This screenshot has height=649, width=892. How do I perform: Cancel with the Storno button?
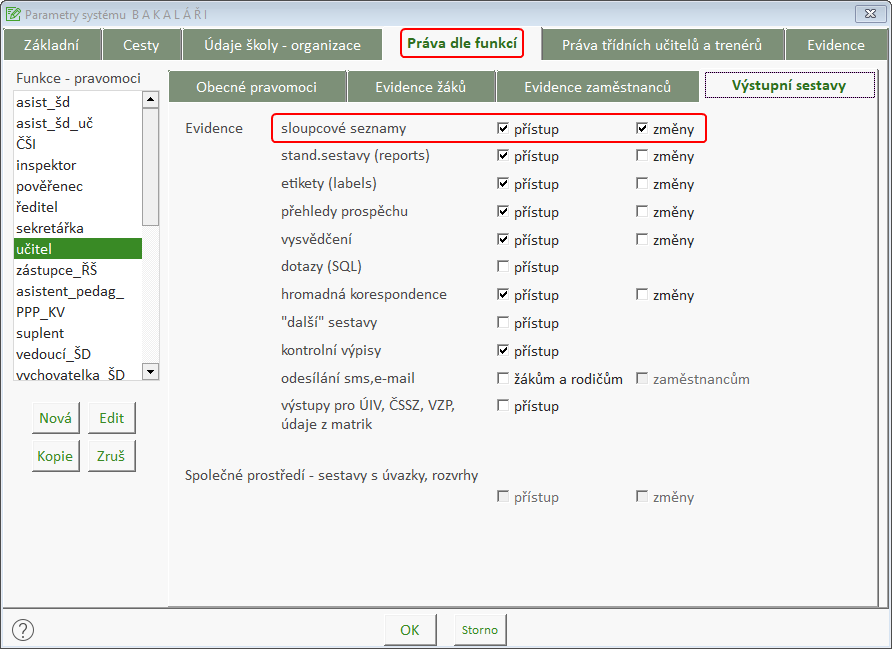480,630
